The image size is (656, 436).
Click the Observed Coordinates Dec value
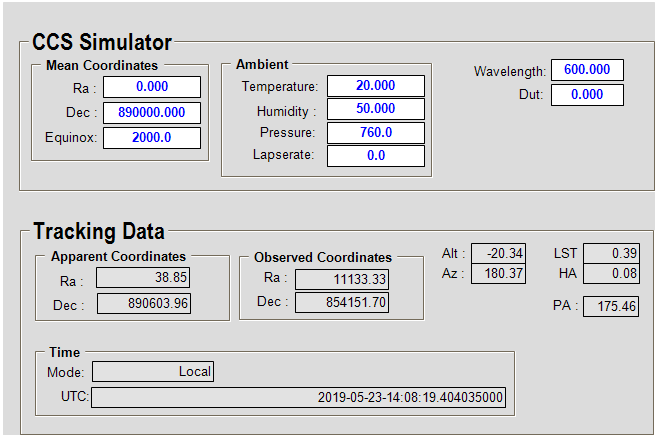click(341, 302)
